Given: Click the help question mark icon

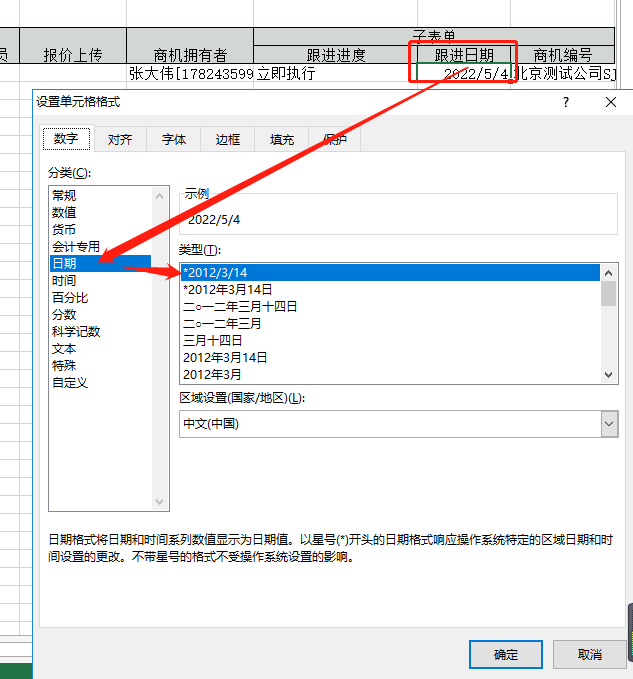Looking at the screenshot, I should (x=566, y=102).
